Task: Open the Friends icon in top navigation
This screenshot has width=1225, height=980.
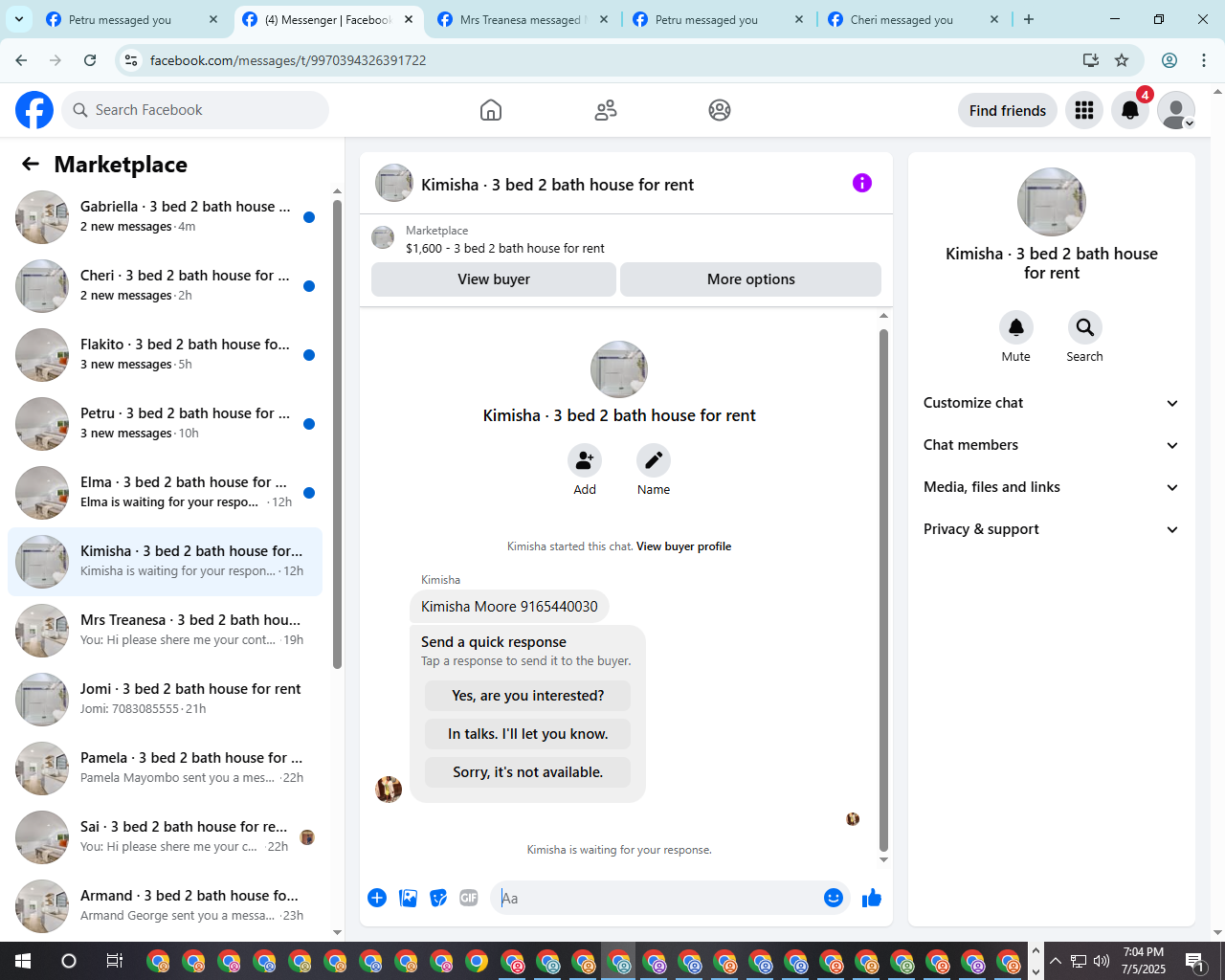Action: click(606, 110)
